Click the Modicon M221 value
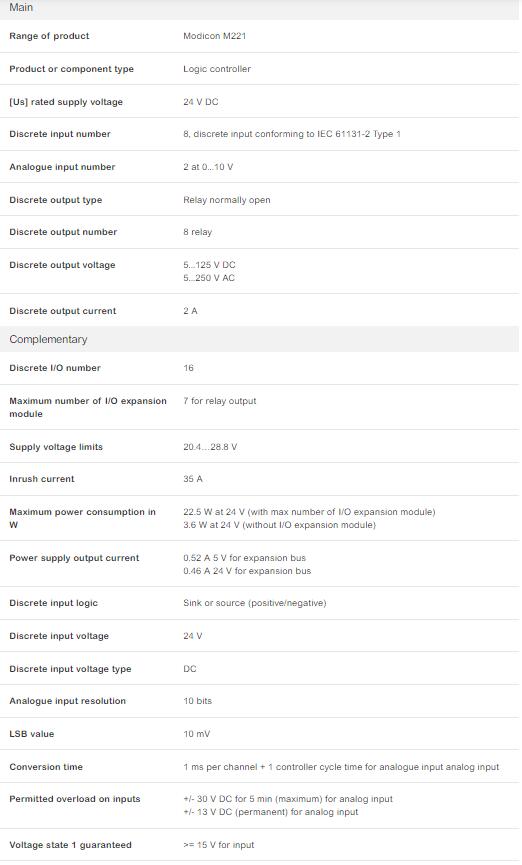The height and width of the screenshot is (865, 522). pyautogui.click(x=215, y=36)
